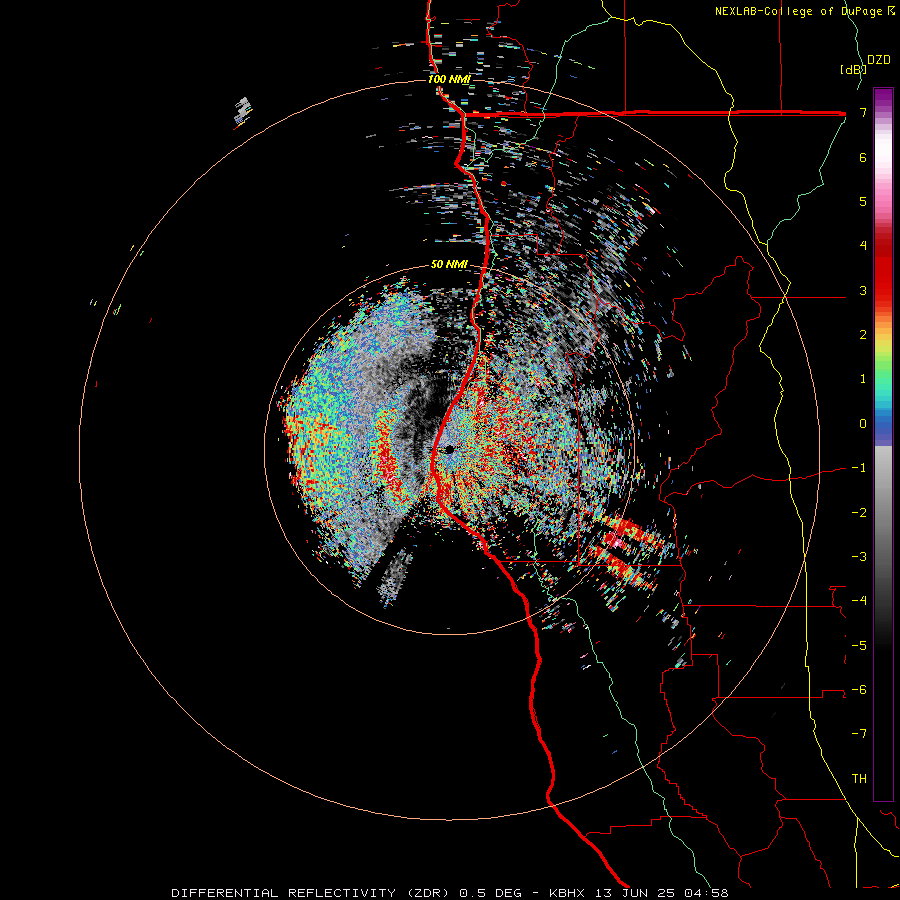Click scale value 5 on the legend

coord(863,201)
